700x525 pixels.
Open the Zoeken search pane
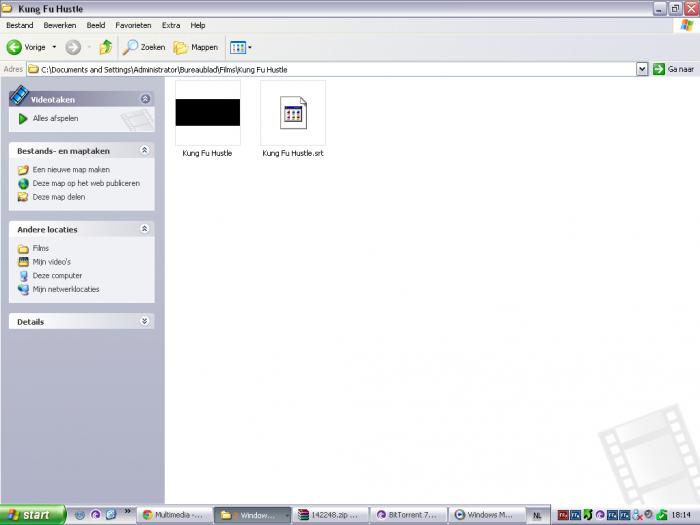pos(144,47)
